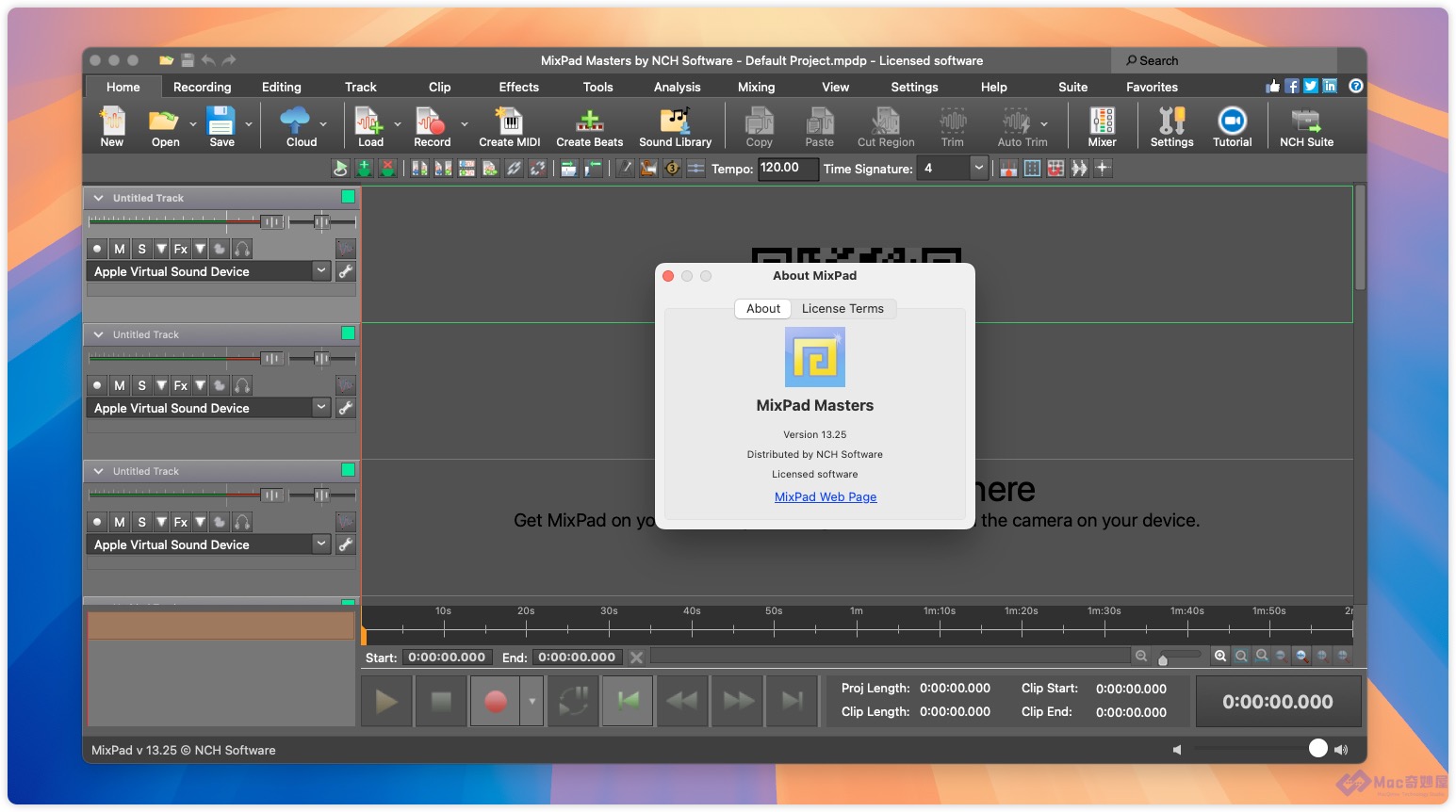This screenshot has height=812, width=1456.
Task: Open the Analysis tab
Action: (678, 87)
